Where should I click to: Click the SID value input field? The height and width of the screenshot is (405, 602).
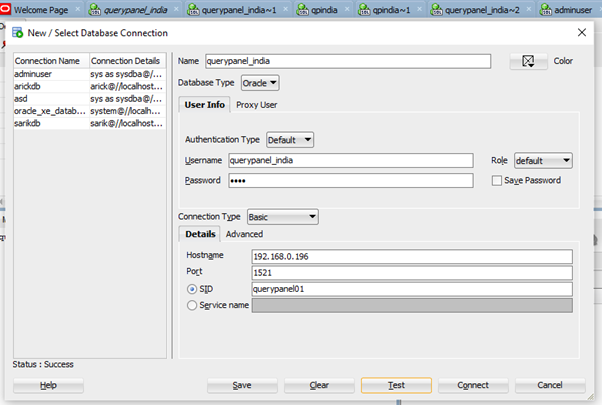(412, 289)
